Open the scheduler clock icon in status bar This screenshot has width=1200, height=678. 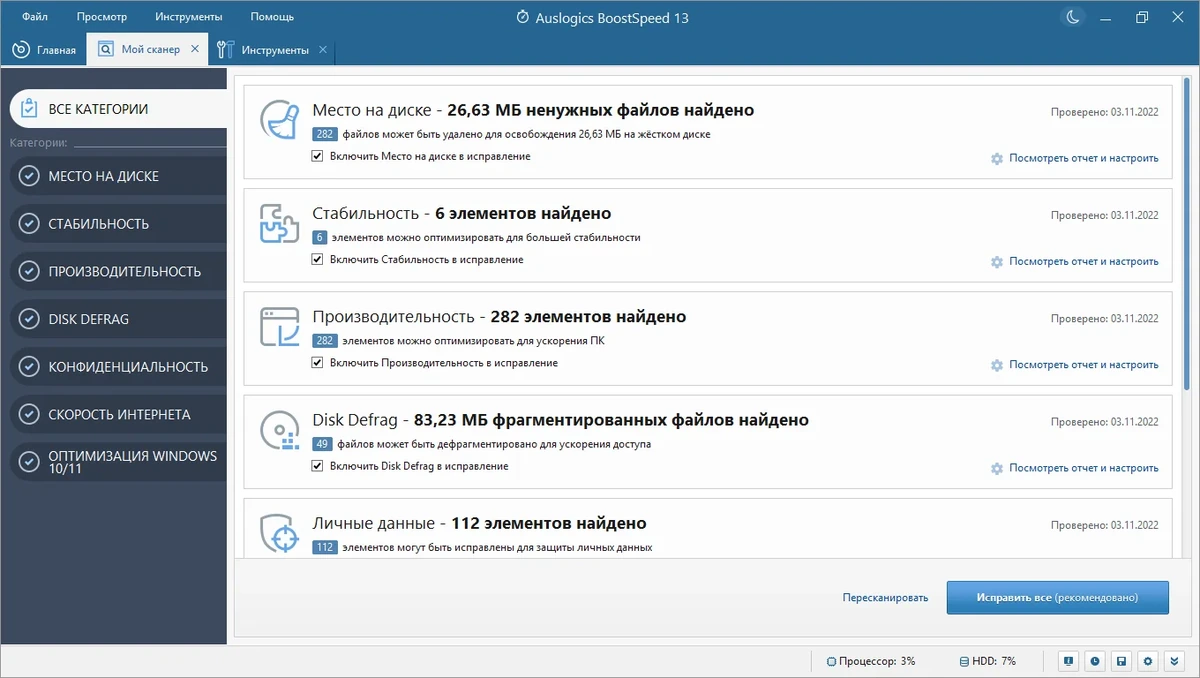1096,661
